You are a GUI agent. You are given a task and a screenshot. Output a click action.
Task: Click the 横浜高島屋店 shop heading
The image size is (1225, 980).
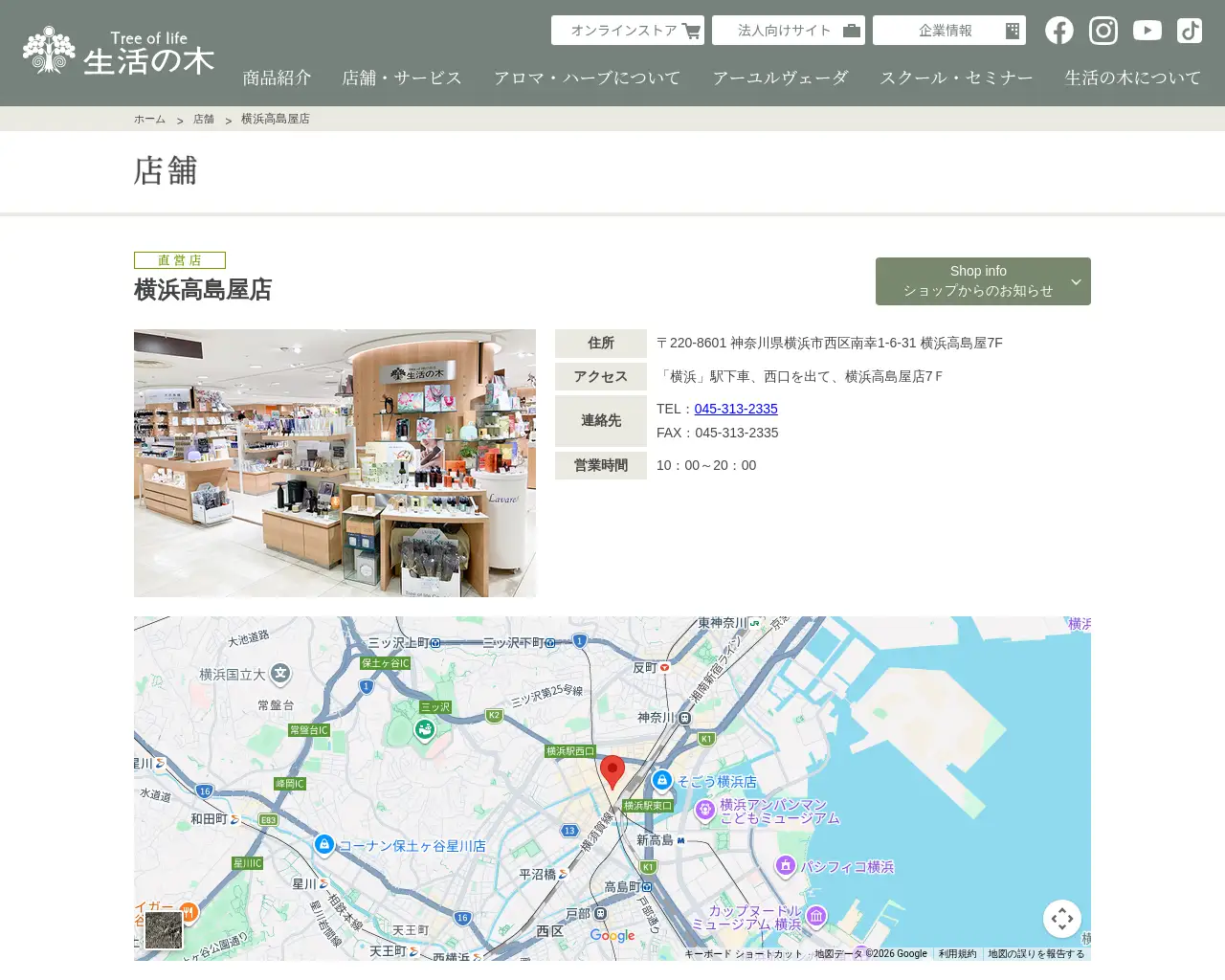203,290
